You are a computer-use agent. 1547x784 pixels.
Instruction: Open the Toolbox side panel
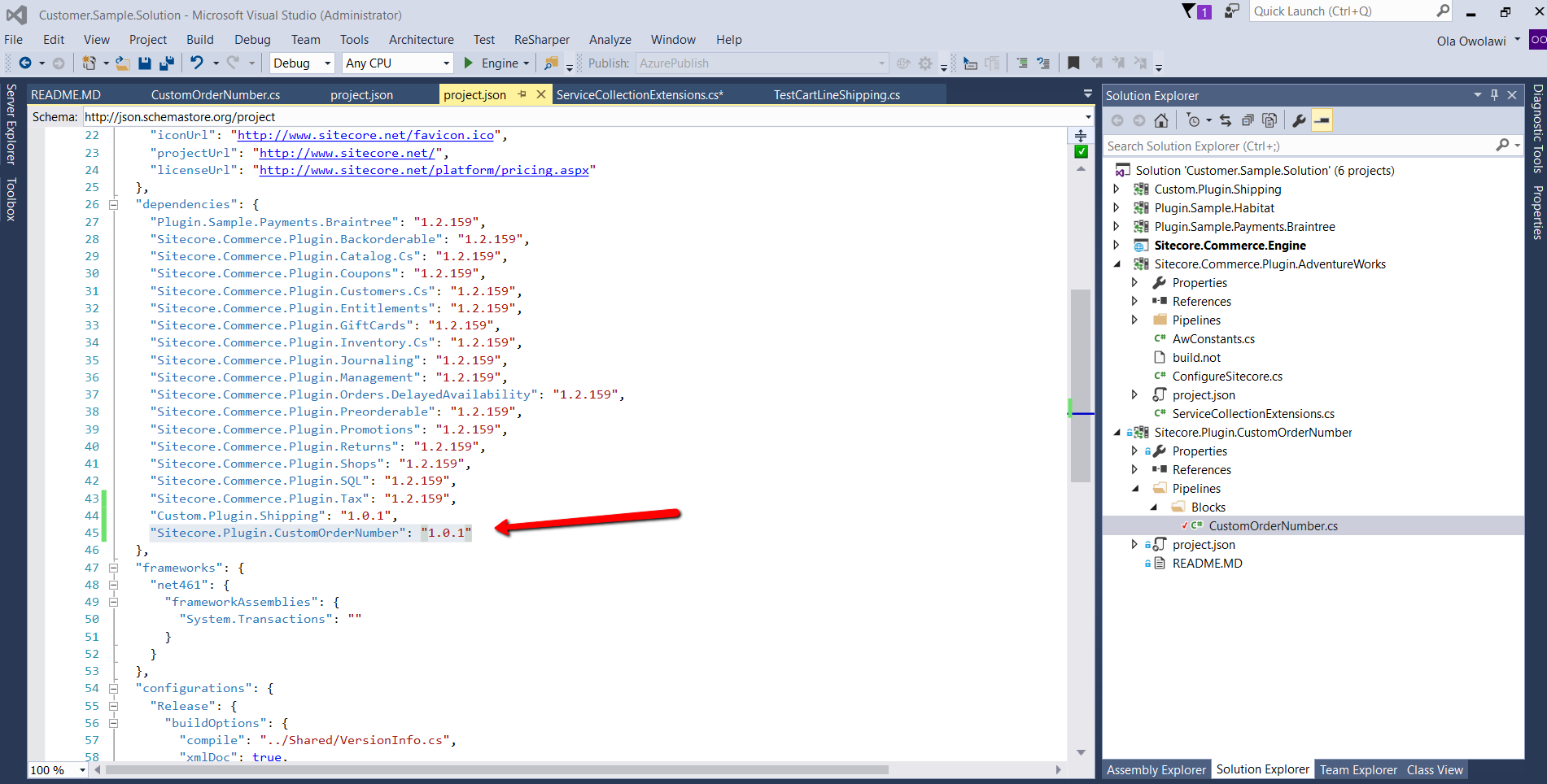click(11, 199)
